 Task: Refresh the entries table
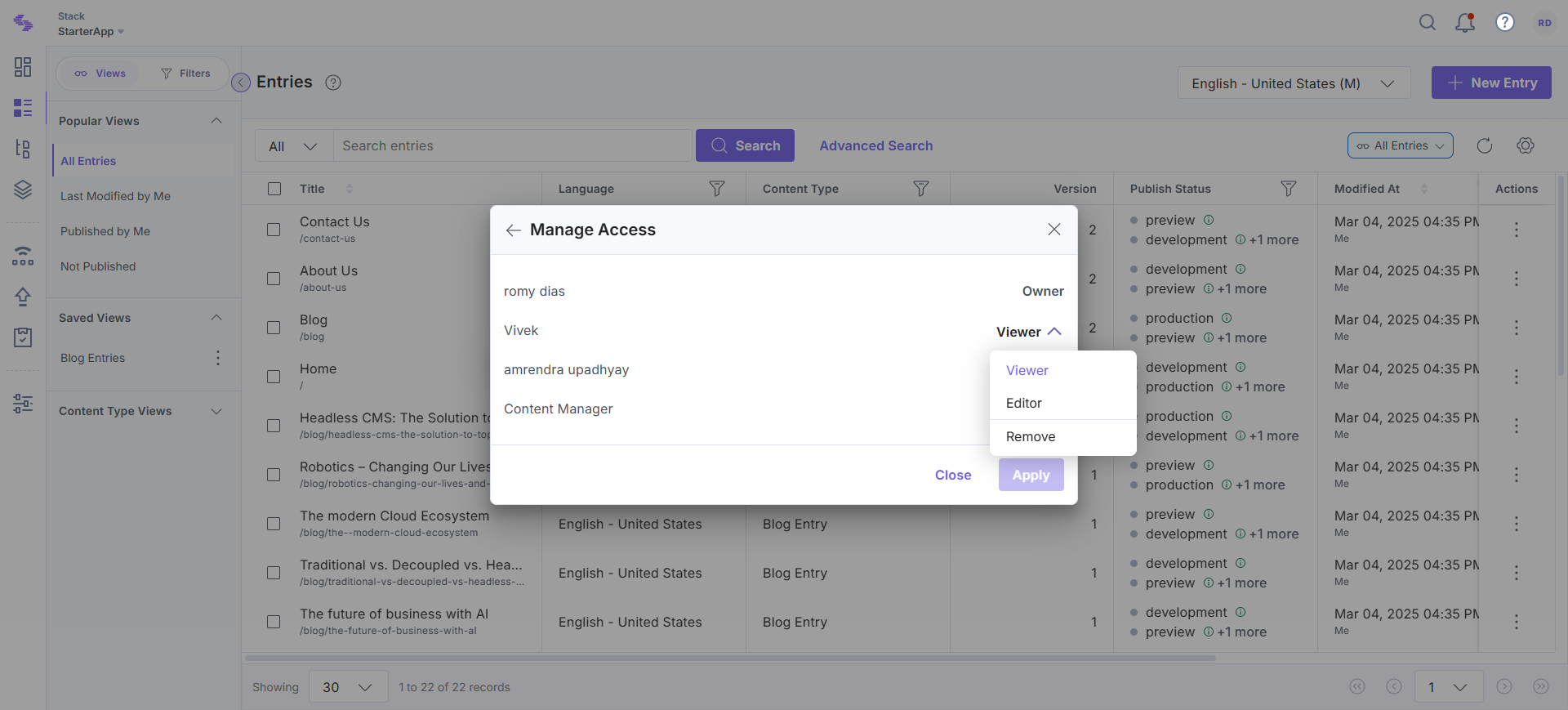point(1485,145)
